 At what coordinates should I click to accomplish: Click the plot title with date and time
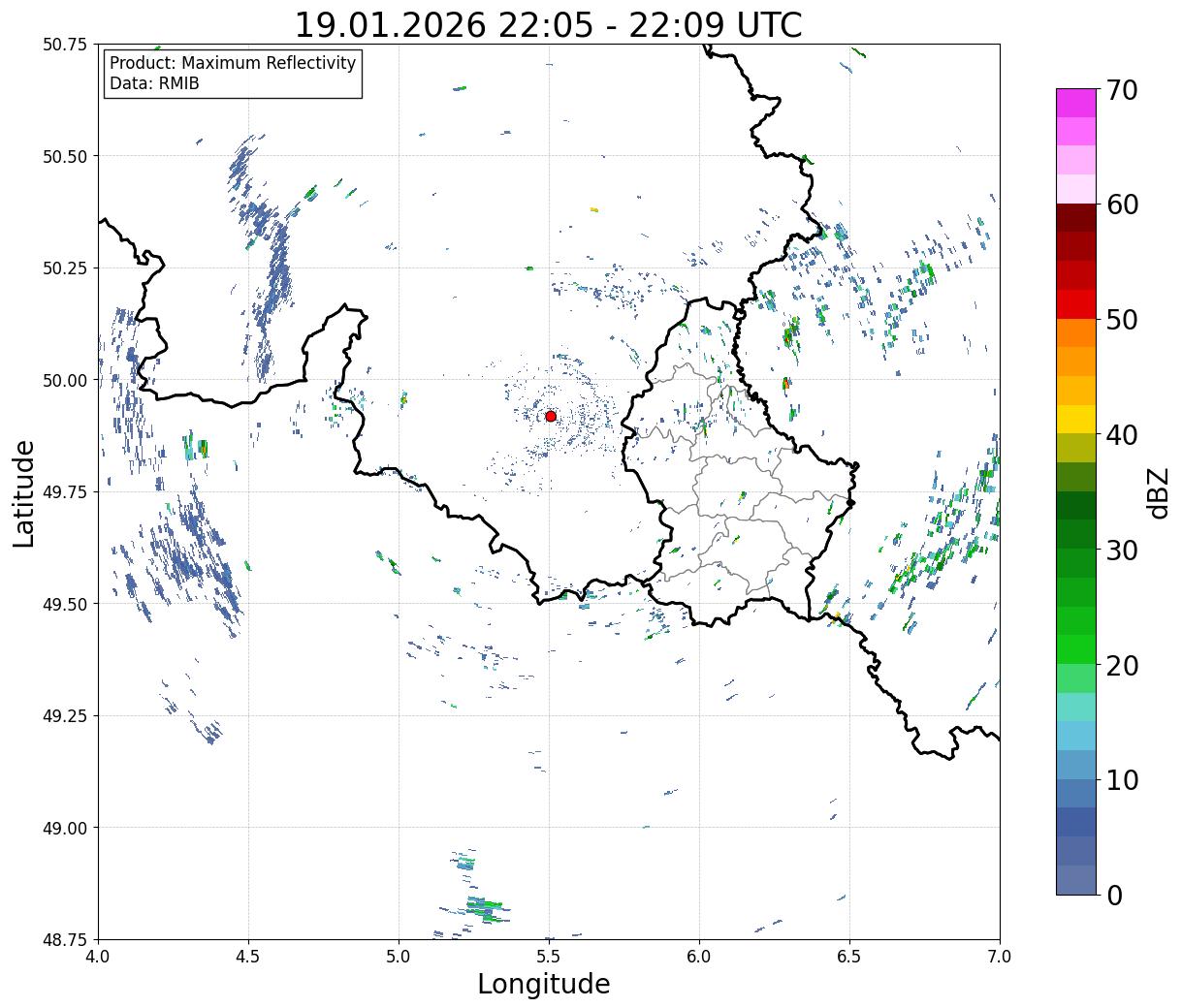click(548, 24)
